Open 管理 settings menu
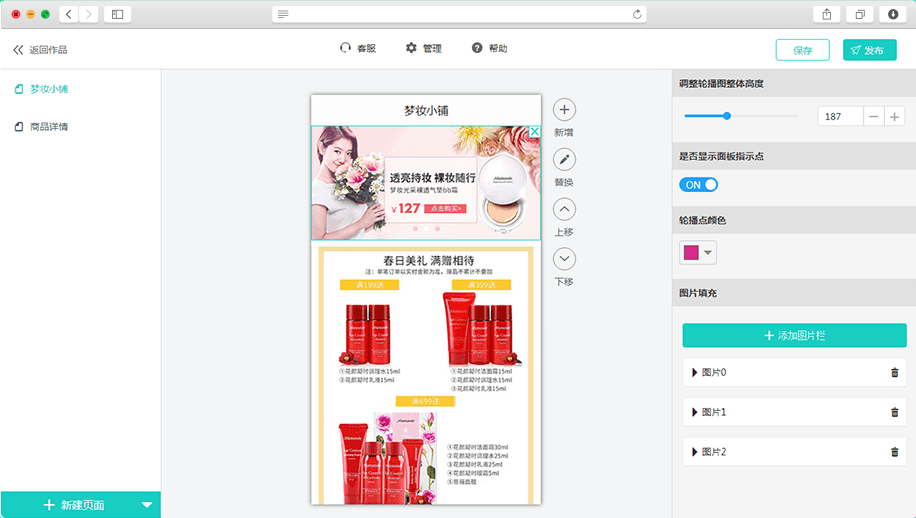This screenshot has height=518, width=916. [x=424, y=48]
